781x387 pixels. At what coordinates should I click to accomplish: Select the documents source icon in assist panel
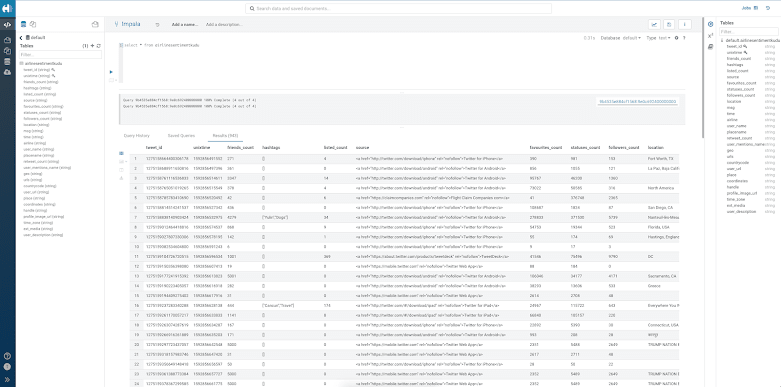click(33, 24)
